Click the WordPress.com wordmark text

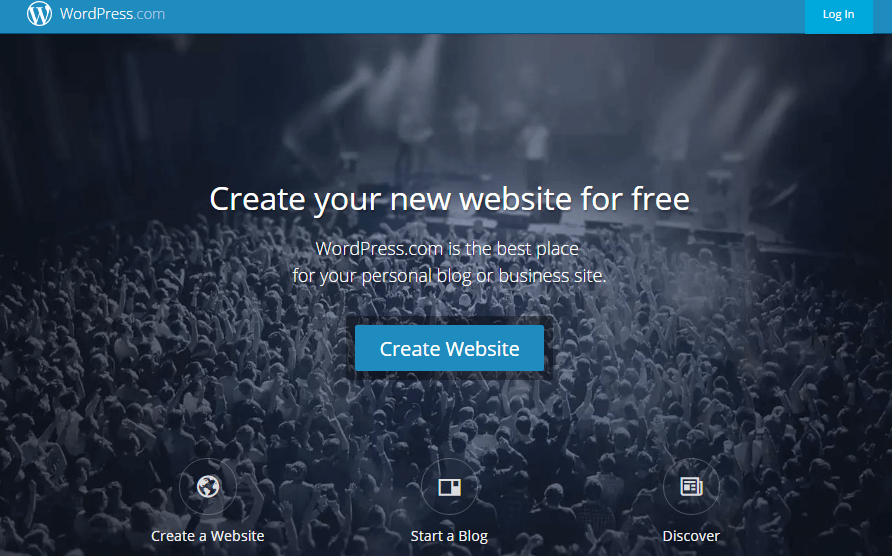(112, 14)
